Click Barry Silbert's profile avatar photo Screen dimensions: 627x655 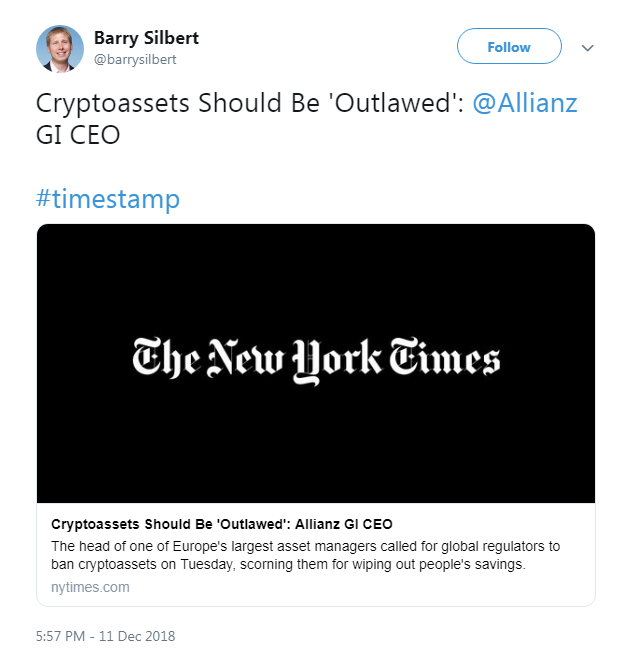point(60,48)
